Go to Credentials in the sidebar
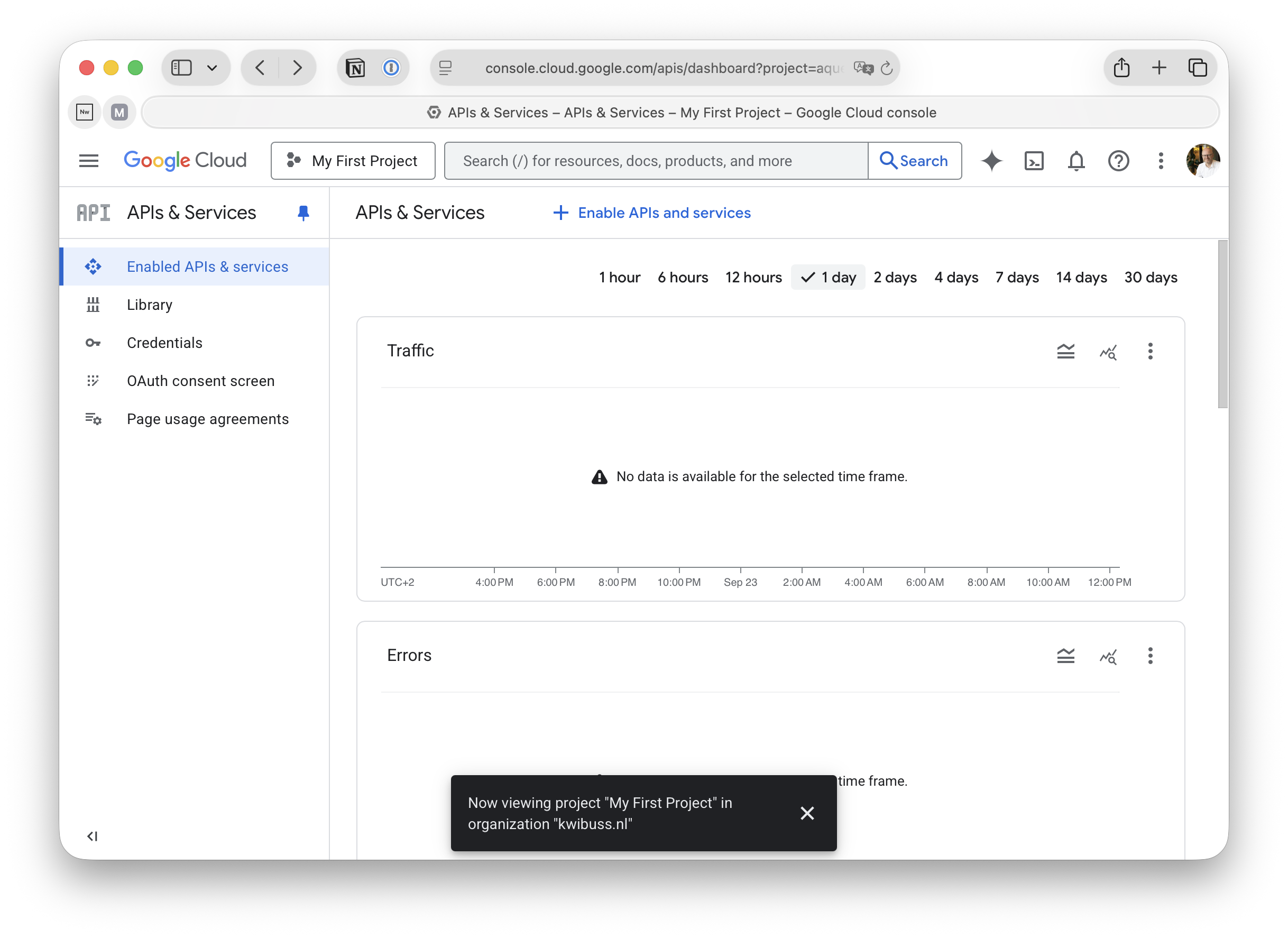The image size is (1288, 938). tap(164, 343)
